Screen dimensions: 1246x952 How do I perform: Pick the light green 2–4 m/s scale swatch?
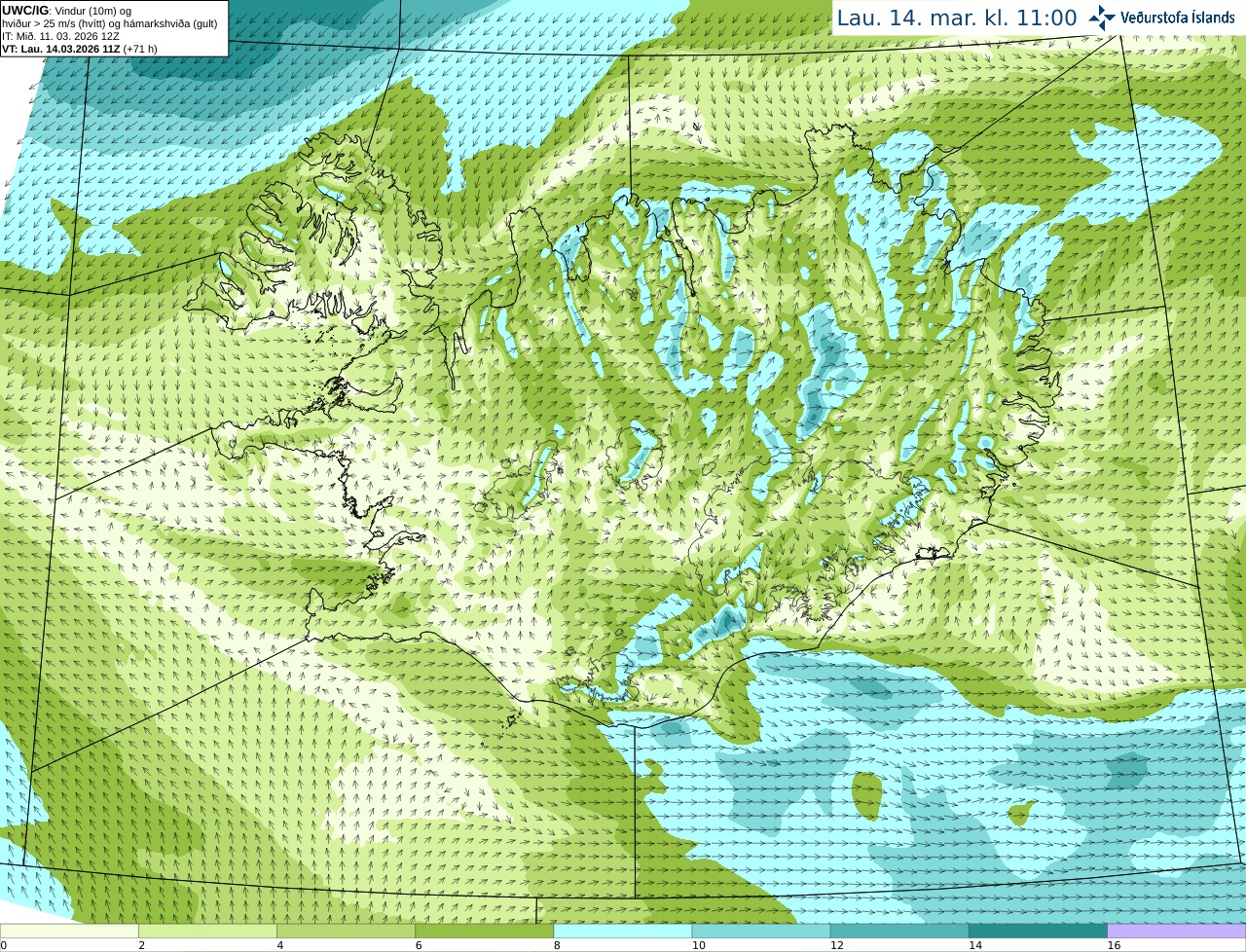tap(207, 932)
